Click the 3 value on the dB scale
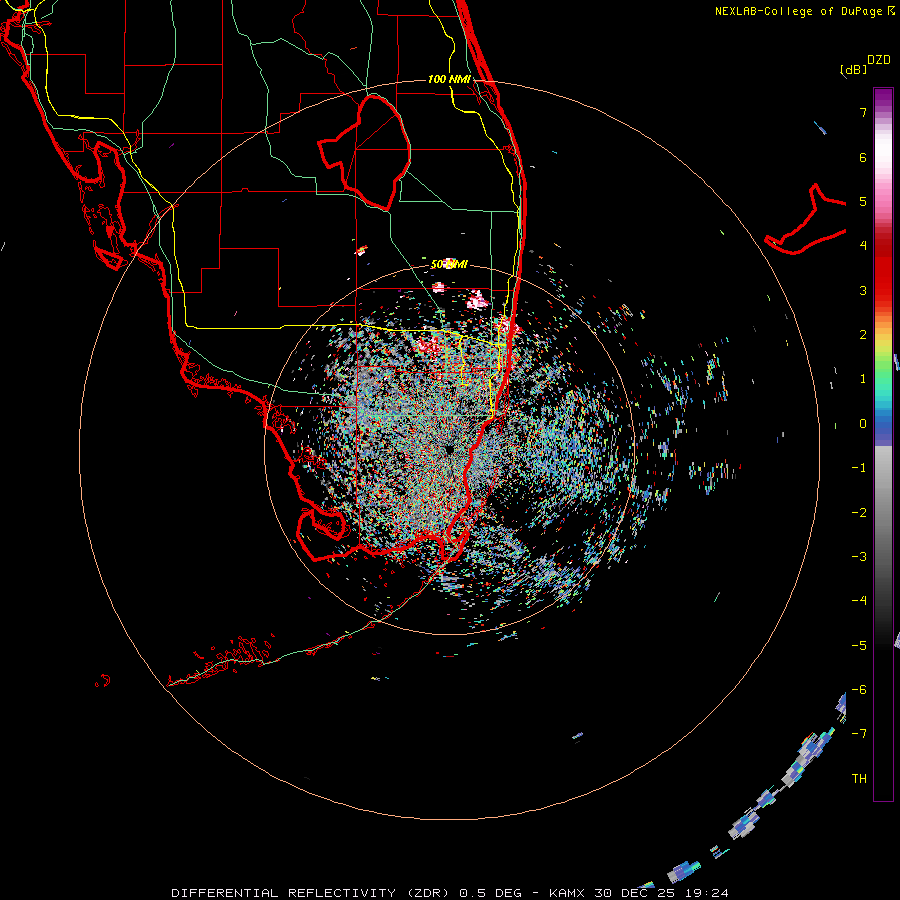Screen dimensions: 900x900 tap(863, 290)
